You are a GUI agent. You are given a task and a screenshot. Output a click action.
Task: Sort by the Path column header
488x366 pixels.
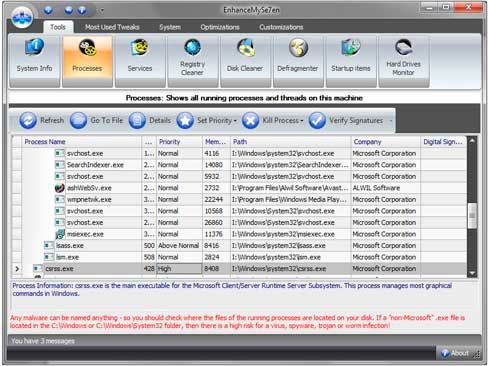(291, 142)
